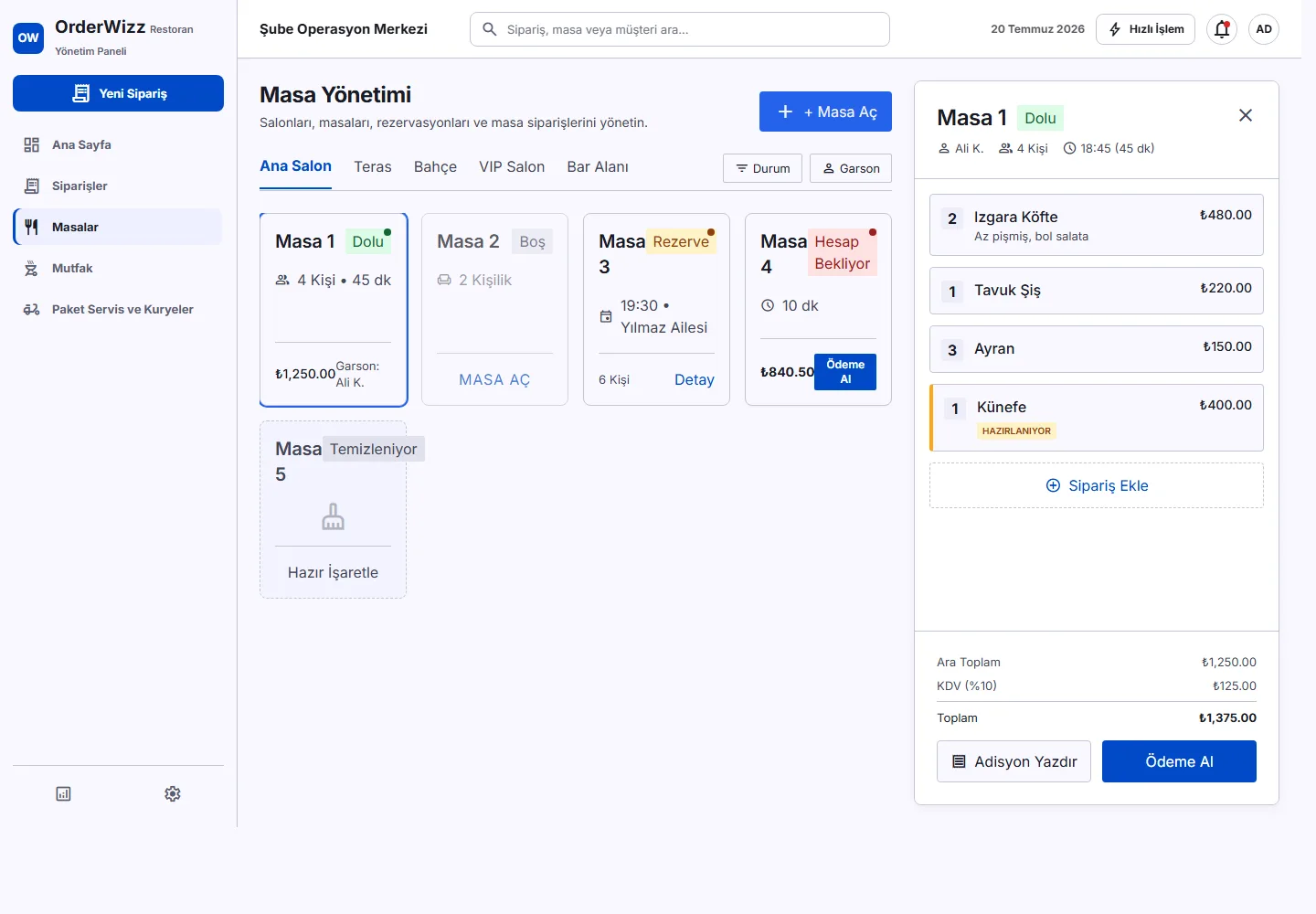The width and height of the screenshot is (1316, 914).
Task: Click the Hesap Bekliyor badge on Masa 4
Action: tap(842, 252)
